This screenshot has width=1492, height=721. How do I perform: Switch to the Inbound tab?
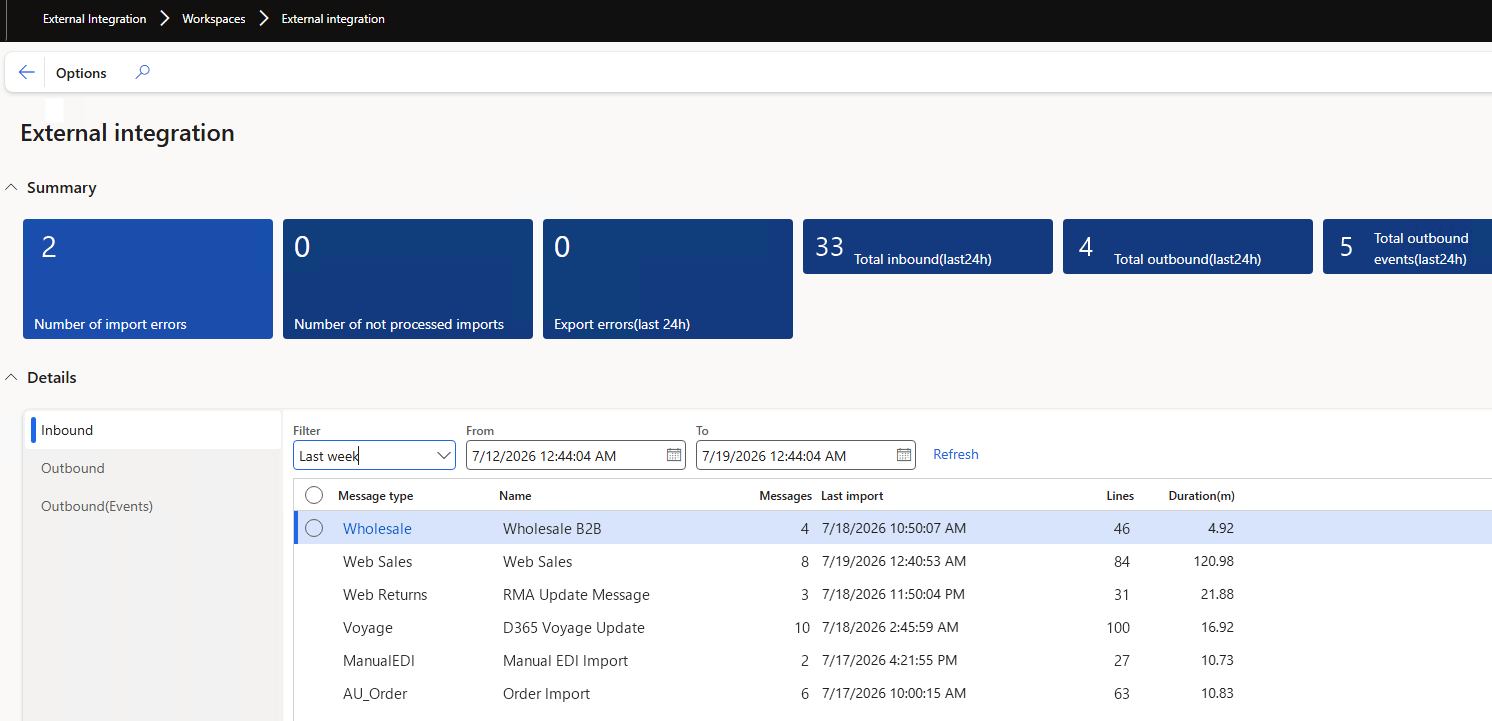click(153, 430)
